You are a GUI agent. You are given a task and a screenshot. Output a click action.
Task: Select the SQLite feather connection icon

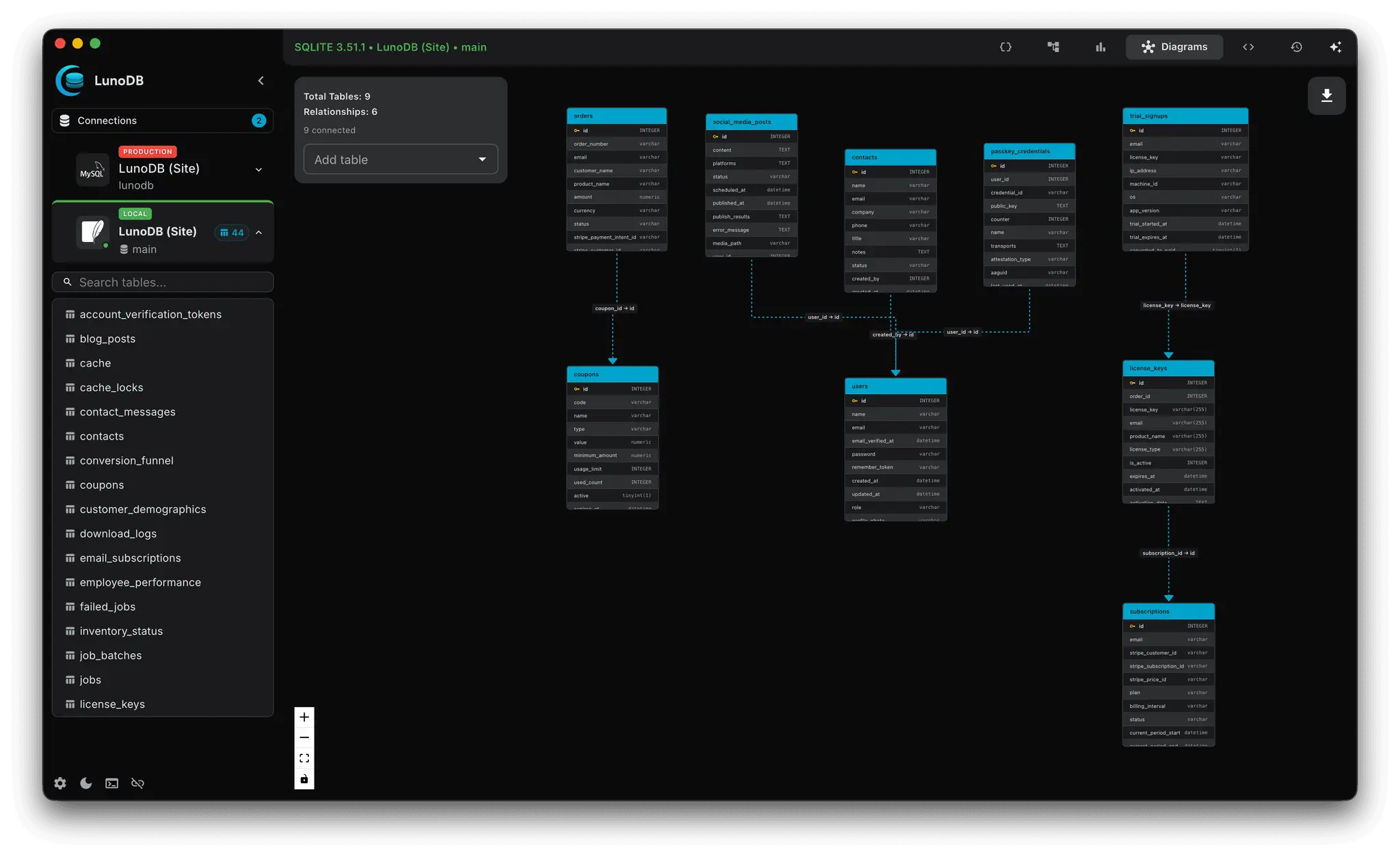click(92, 233)
